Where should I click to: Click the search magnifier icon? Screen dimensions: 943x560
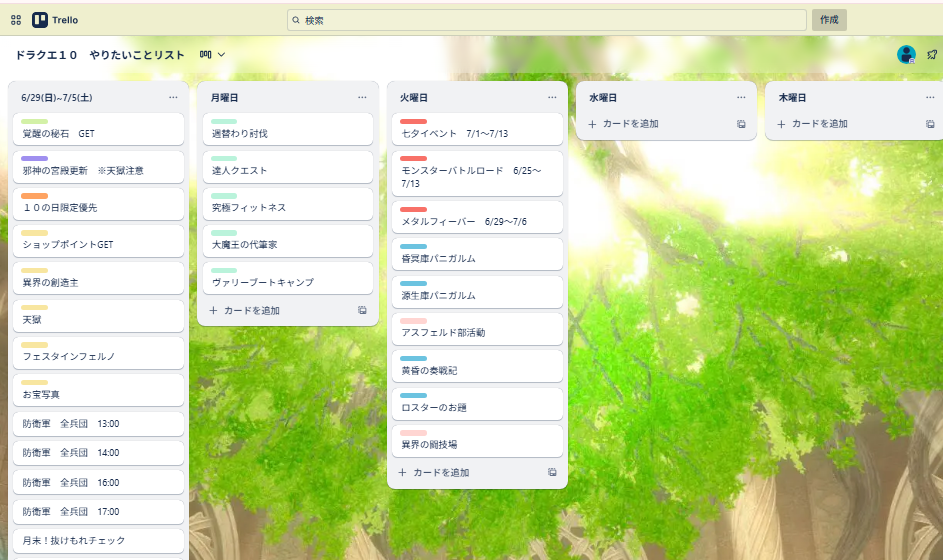pos(296,20)
